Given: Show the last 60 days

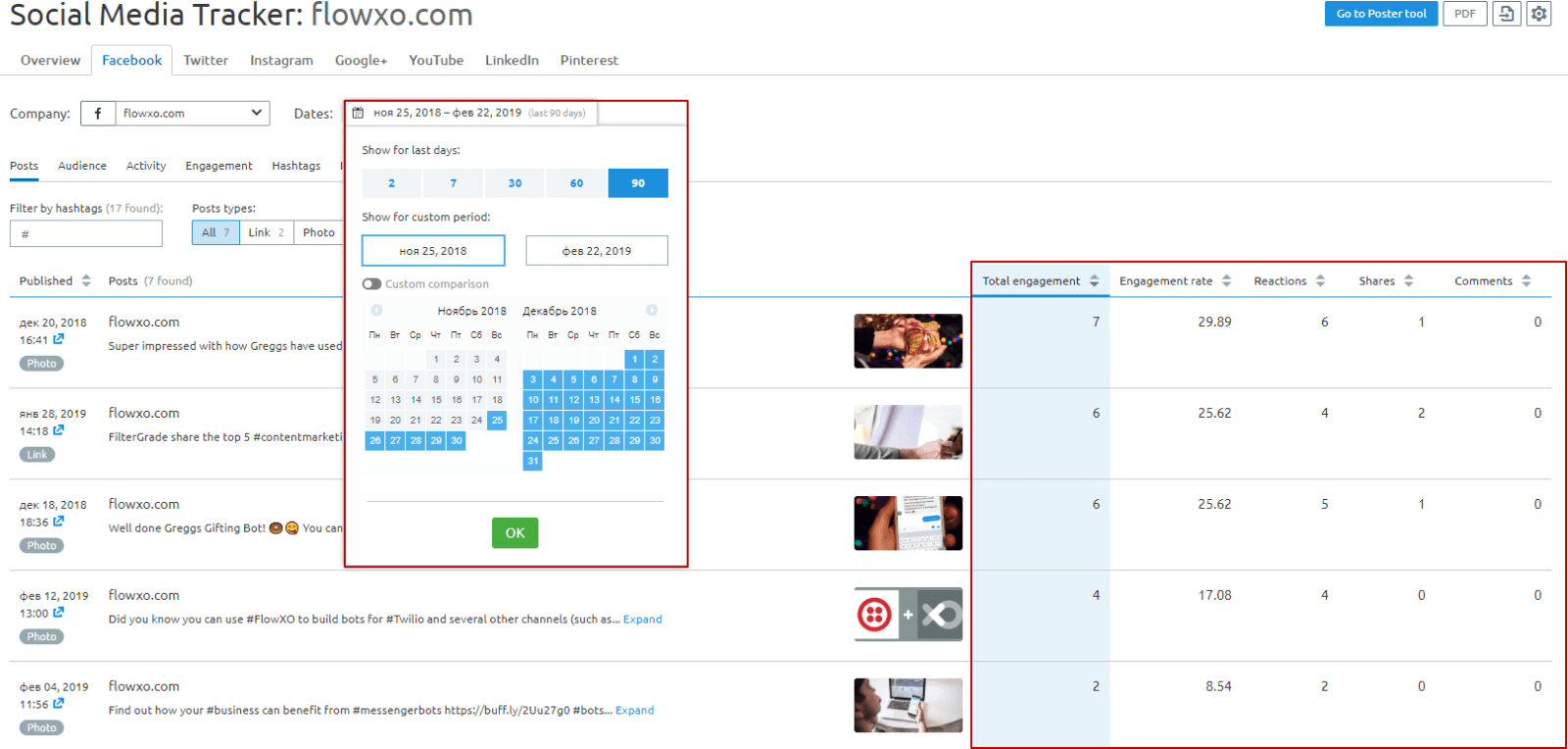Looking at the screenshot, I should pos(576,183).
